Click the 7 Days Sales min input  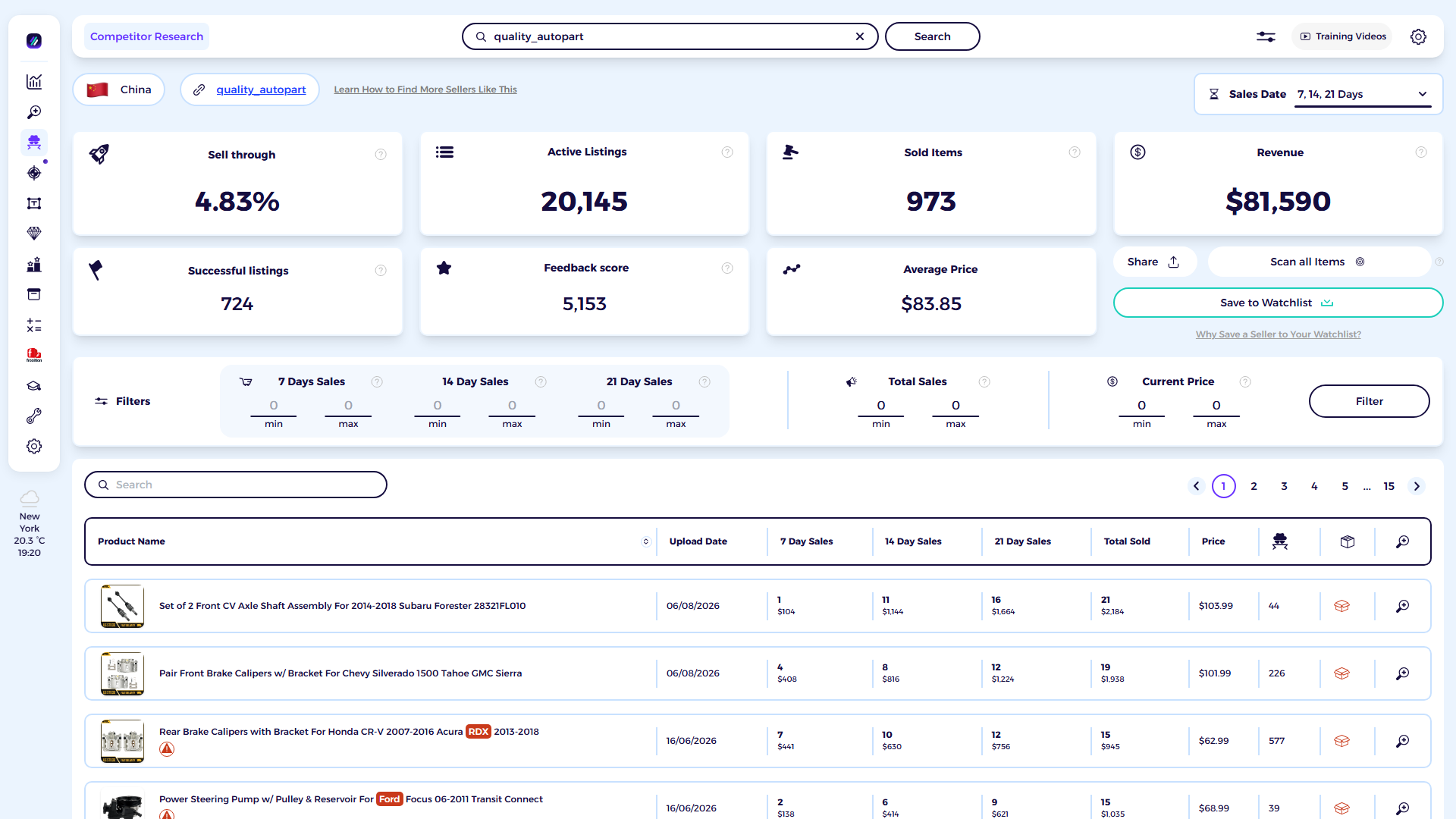coord(274,406)
